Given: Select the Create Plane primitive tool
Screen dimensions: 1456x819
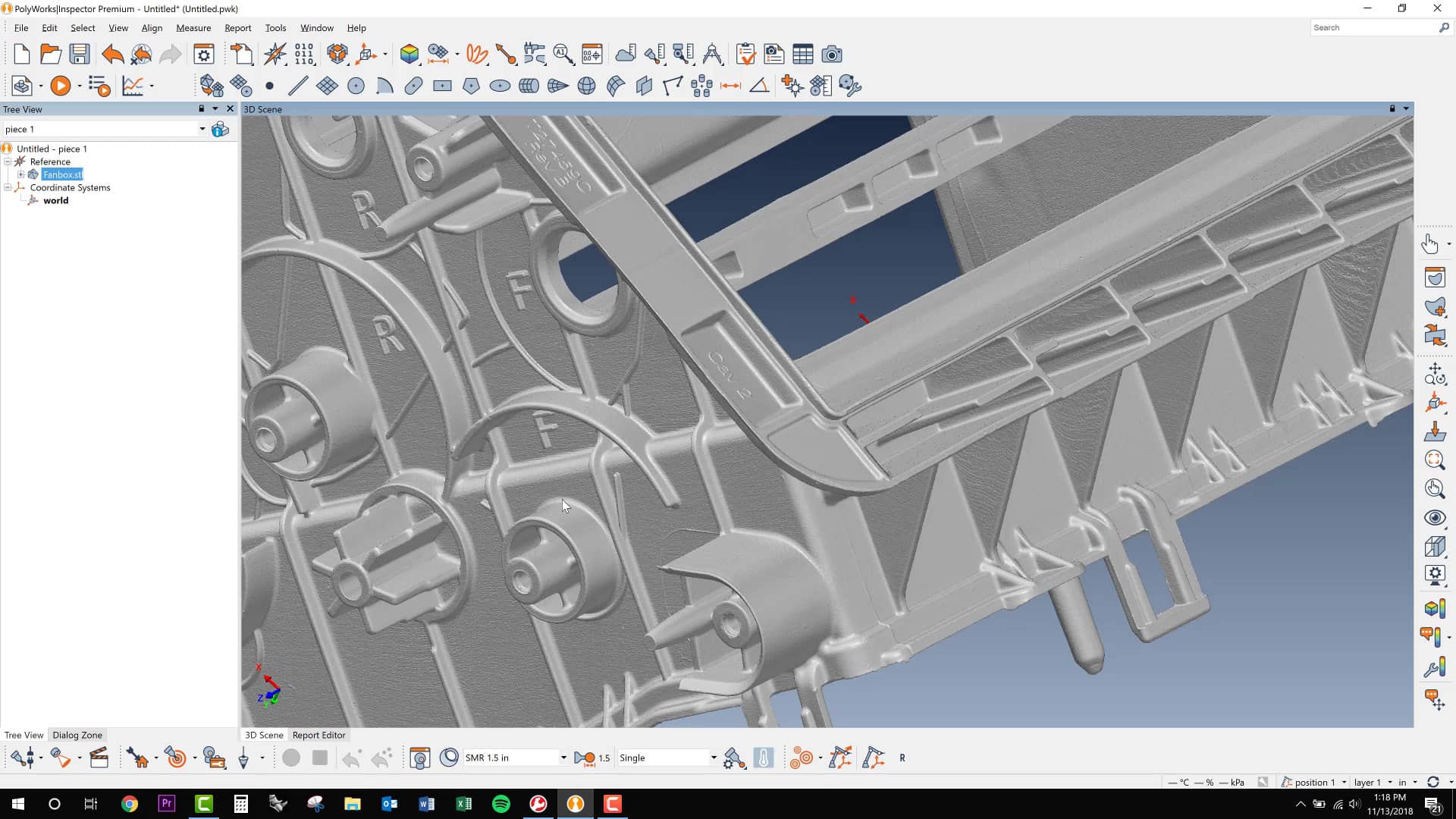Looking at the screenshot, I should (328, 86).
